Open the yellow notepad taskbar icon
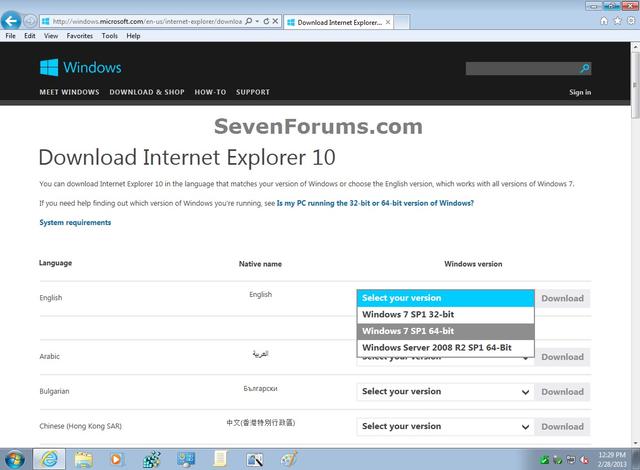Image resolution: width=640 pixels, height=470 pixels. click(220, 459)
